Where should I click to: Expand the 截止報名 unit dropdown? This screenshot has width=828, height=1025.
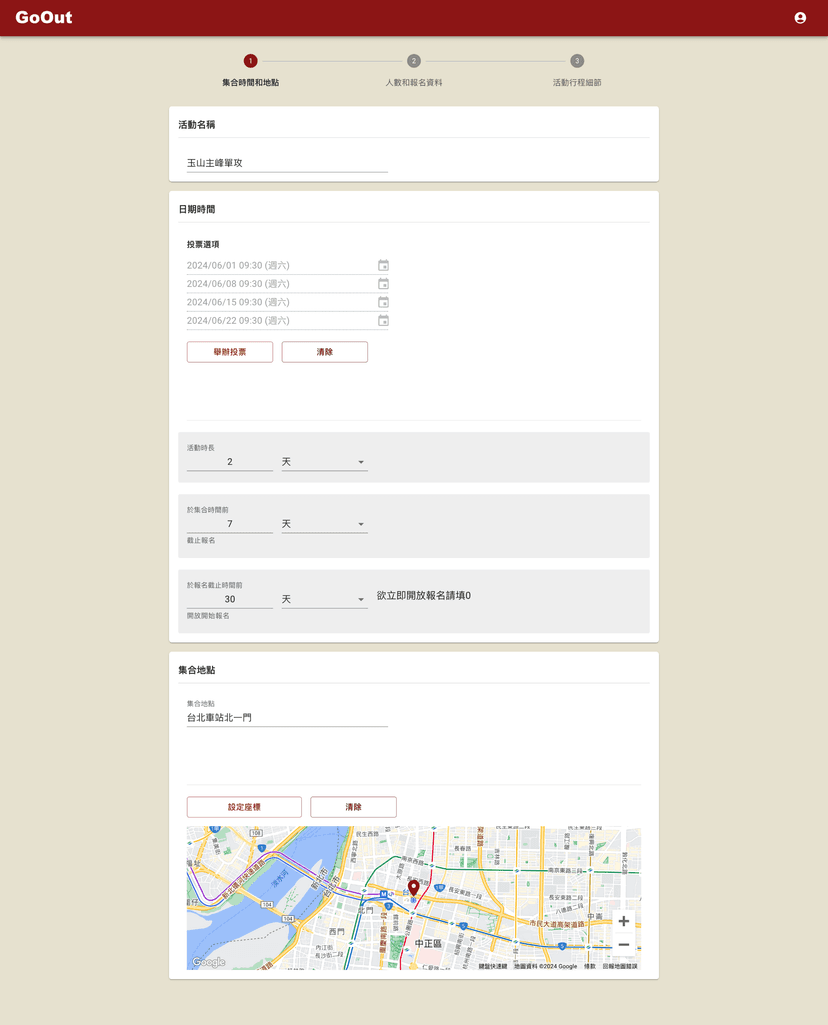point(324,524)
